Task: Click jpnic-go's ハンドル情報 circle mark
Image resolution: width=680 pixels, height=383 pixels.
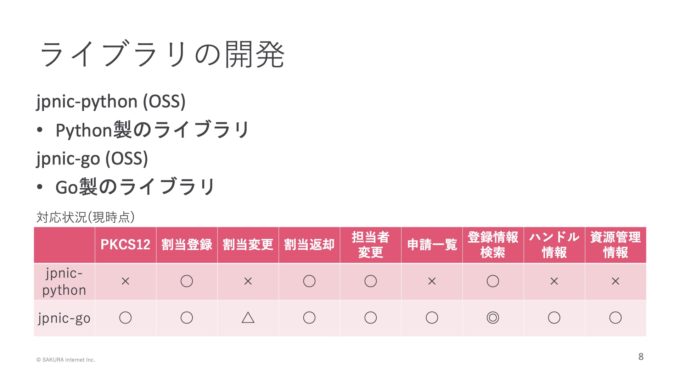Action: click(x=554, y=318)
